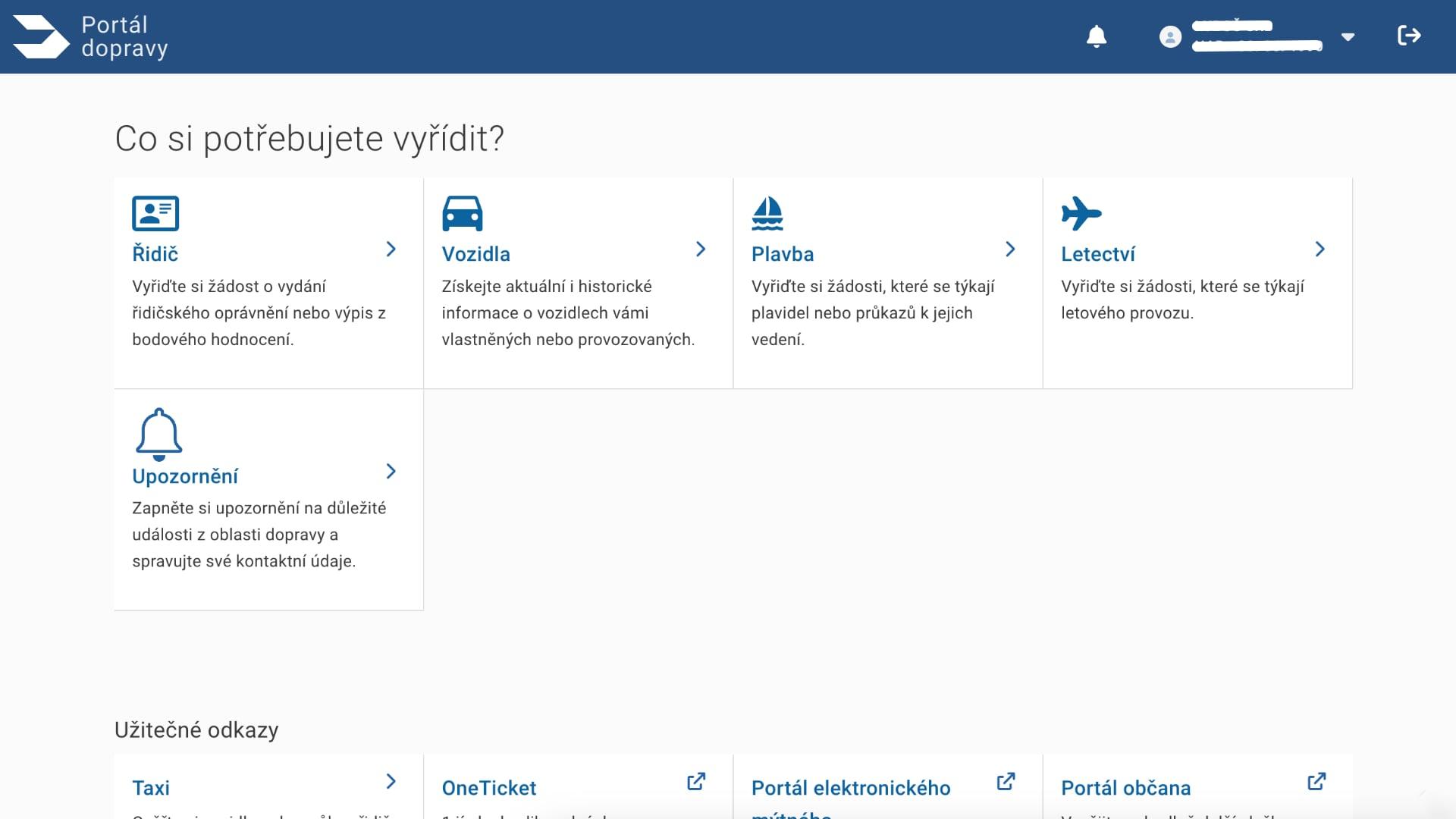Click the chevron arrow on Plavba card
1456x819 pixels.
[1010, 249]
